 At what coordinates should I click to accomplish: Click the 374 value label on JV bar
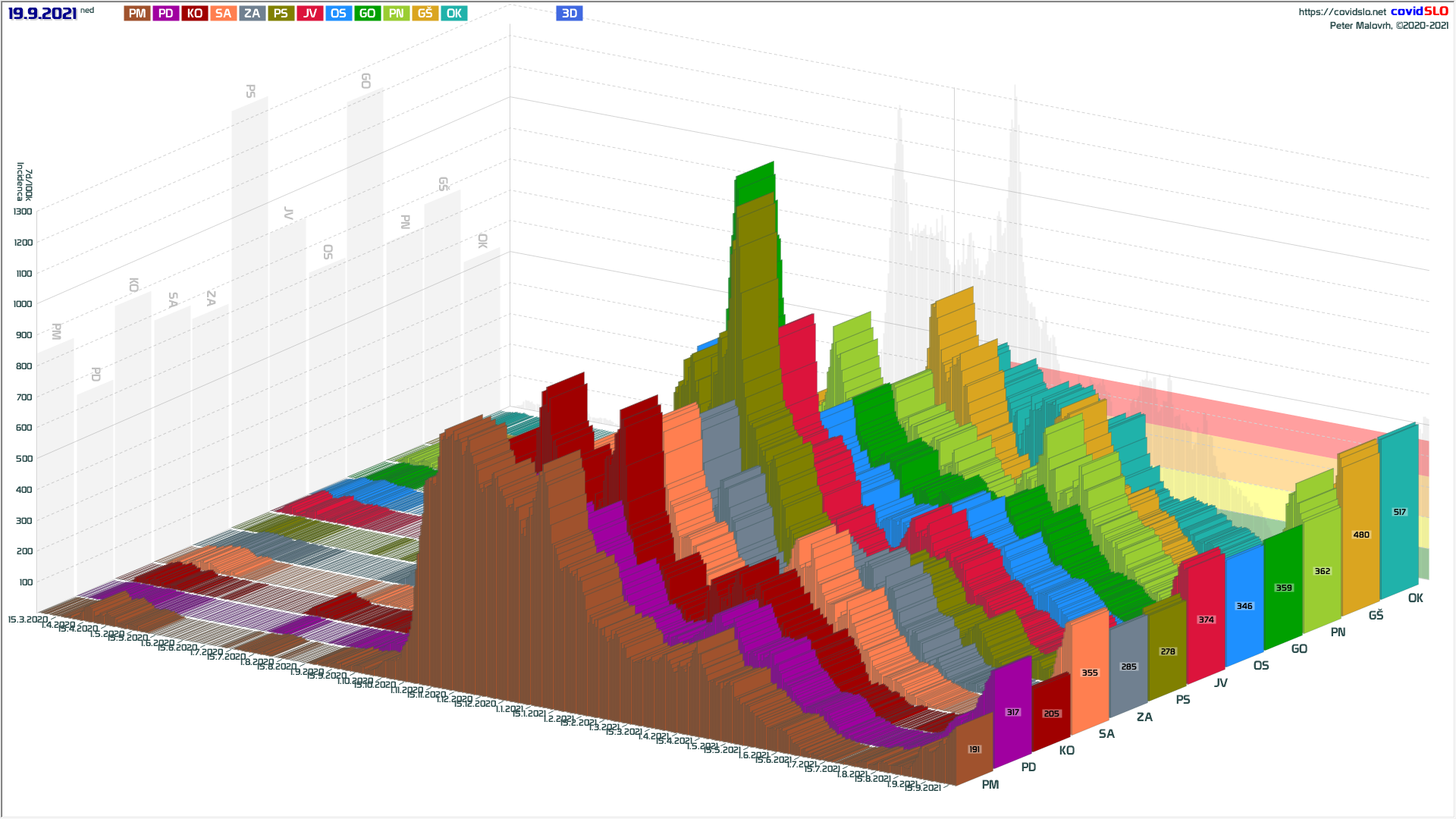(1206, 620)
